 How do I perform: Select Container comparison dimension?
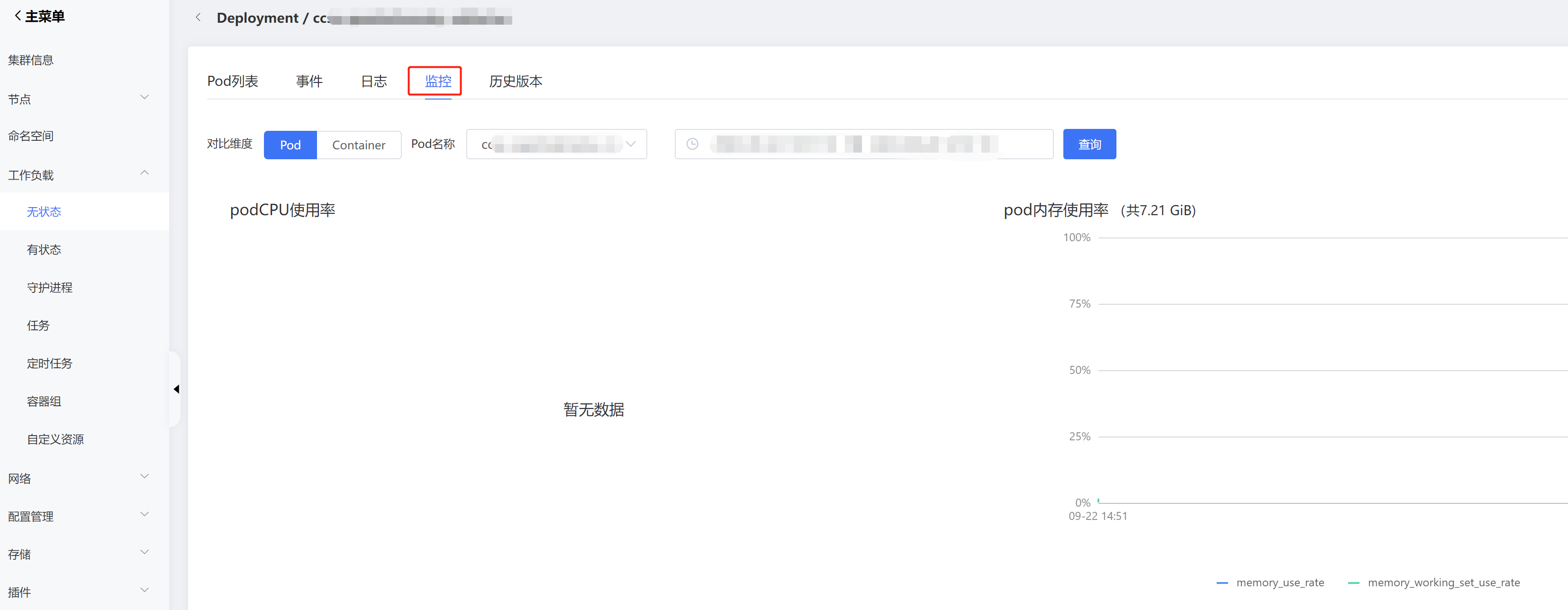(359, 145)
